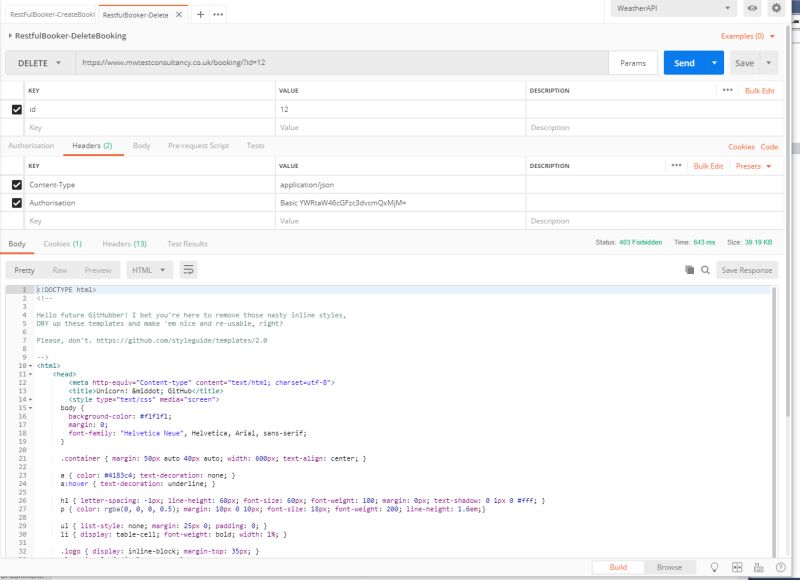
Task: Uncheck the Authorisation header checkbox
Action: point(17,203)
